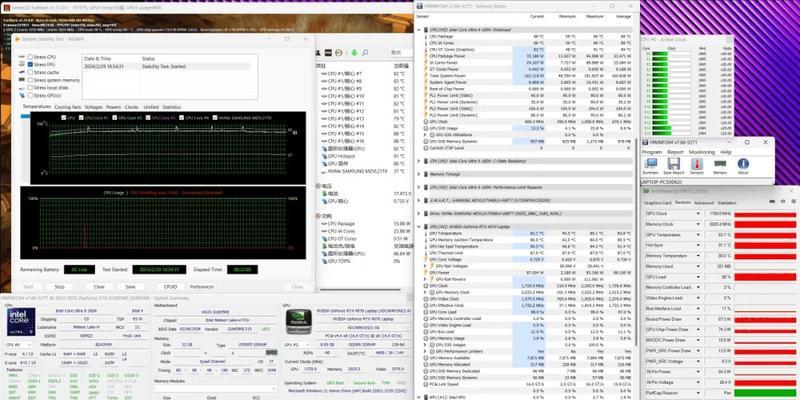Toggle NVMe SAMSUNG graph checkbox
The image size is (800, 400).
pyautogui.click(x=215, y=118)
